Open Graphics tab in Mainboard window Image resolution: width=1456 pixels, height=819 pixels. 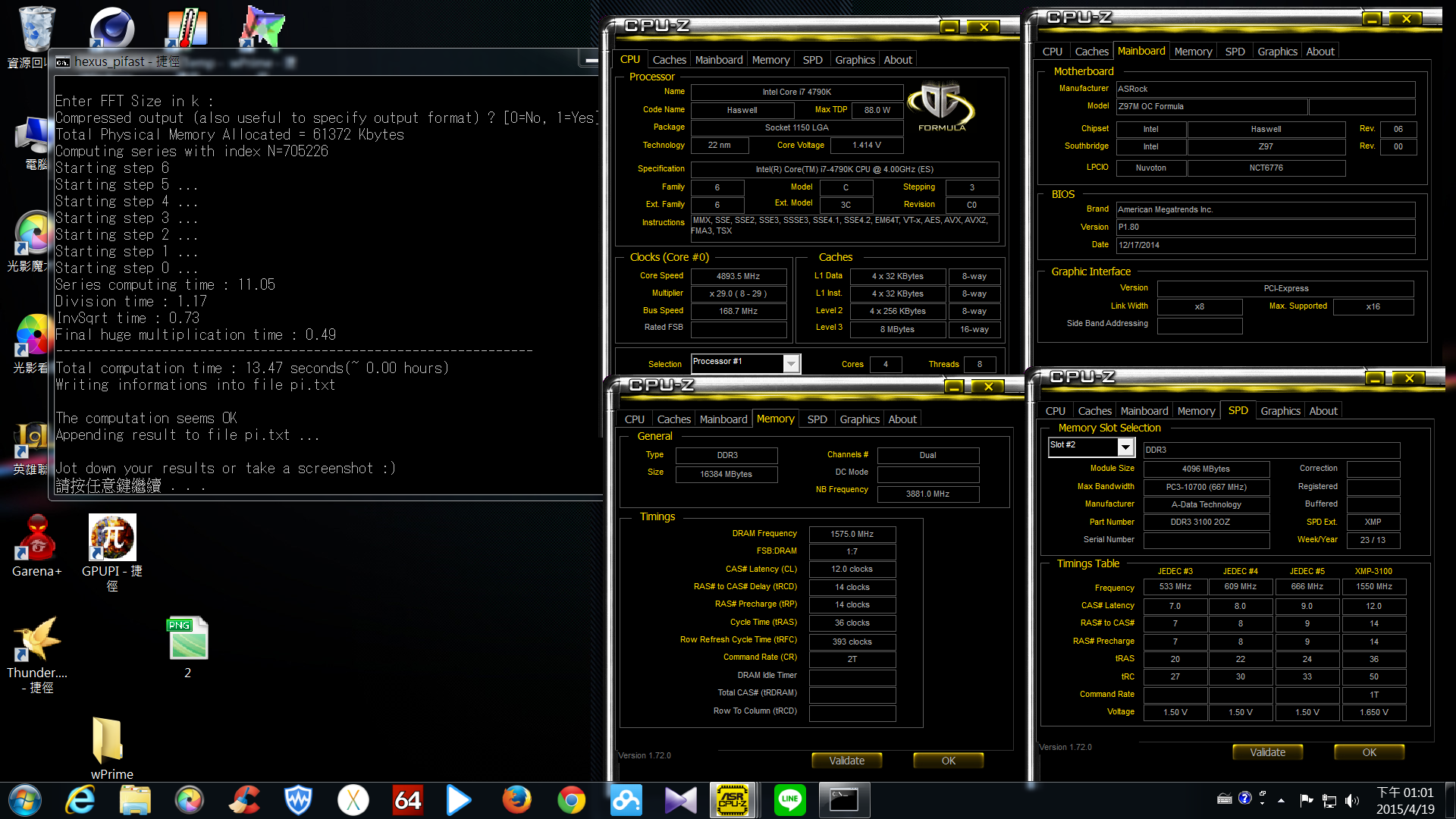tap(1277, 52)
